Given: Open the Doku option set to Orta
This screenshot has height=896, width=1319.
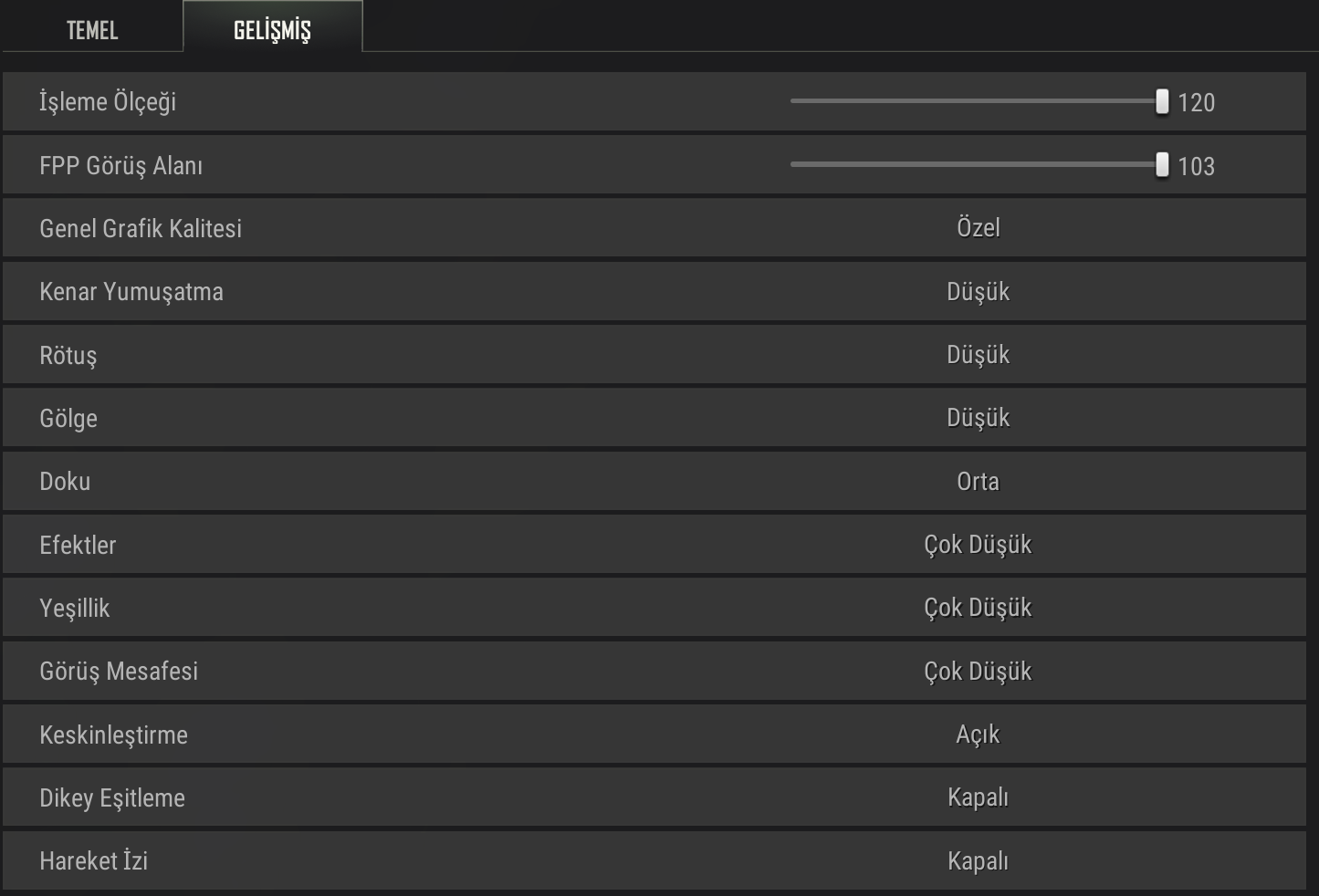Looking at the screenshot, I should click(978, 482).
